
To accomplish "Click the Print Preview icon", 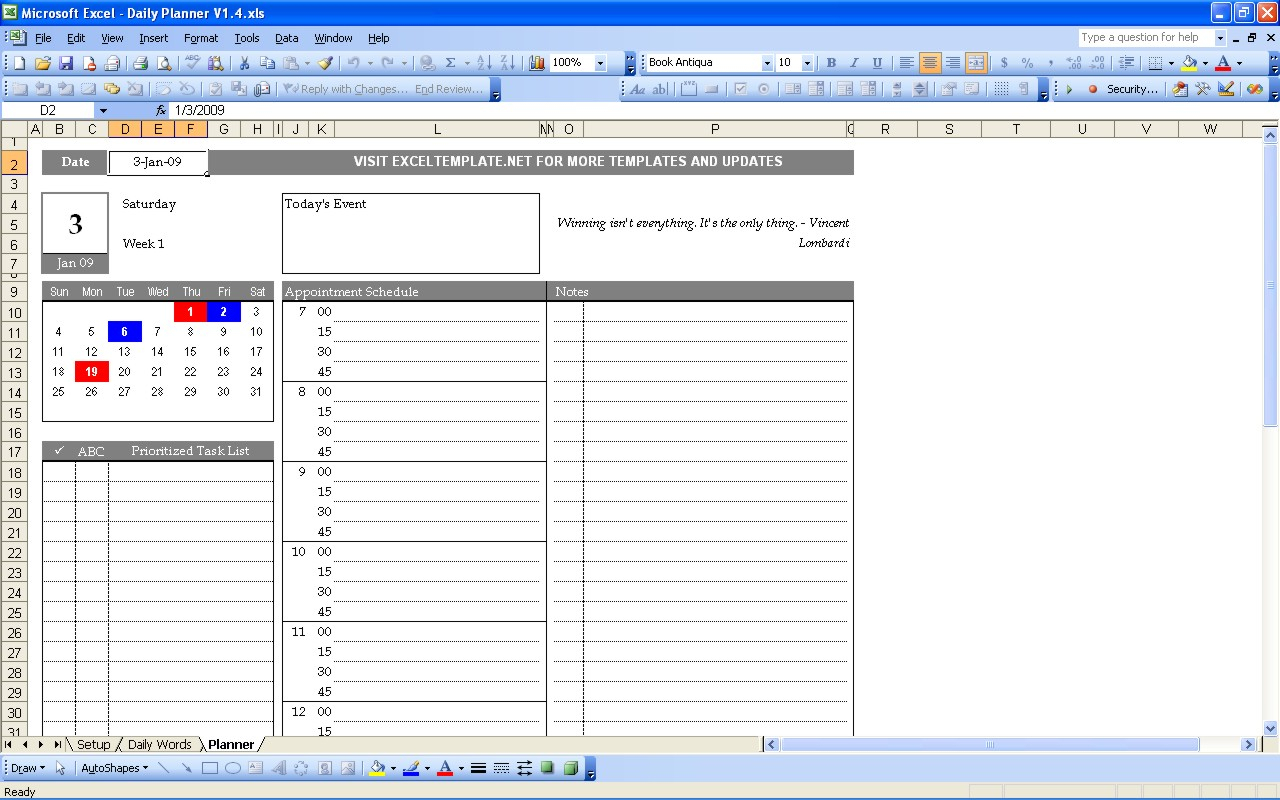I will (164, 63).
